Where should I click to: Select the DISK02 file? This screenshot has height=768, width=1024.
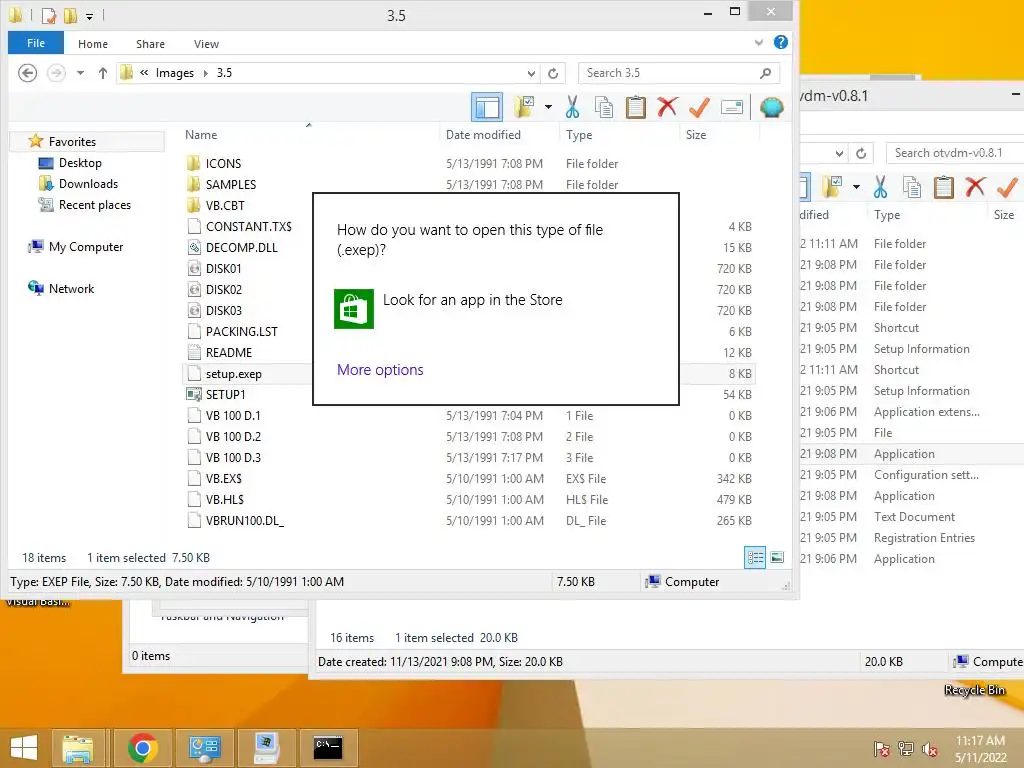223,289
